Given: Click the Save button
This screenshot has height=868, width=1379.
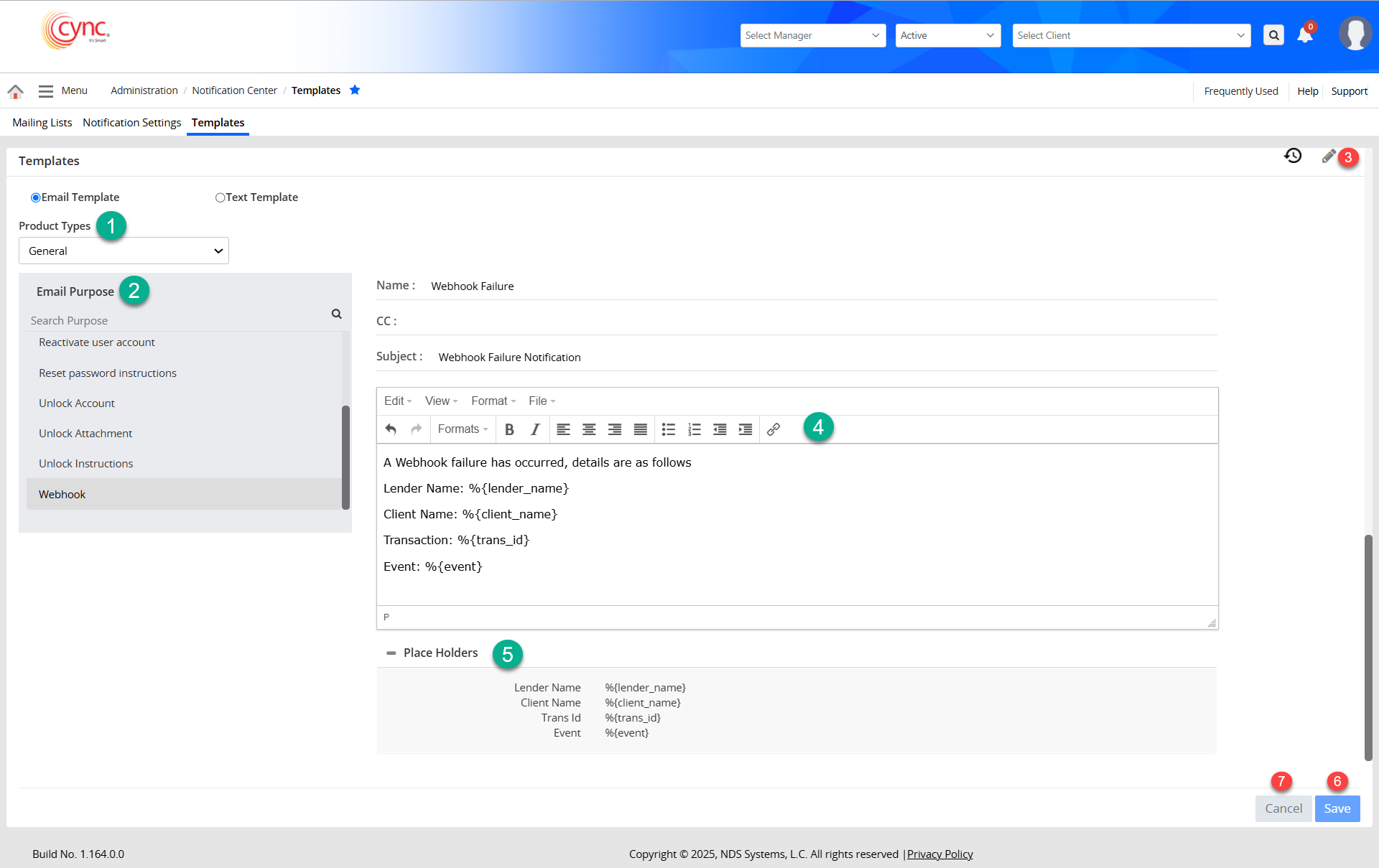Looking at the screenshot, I should point(1337,808).
